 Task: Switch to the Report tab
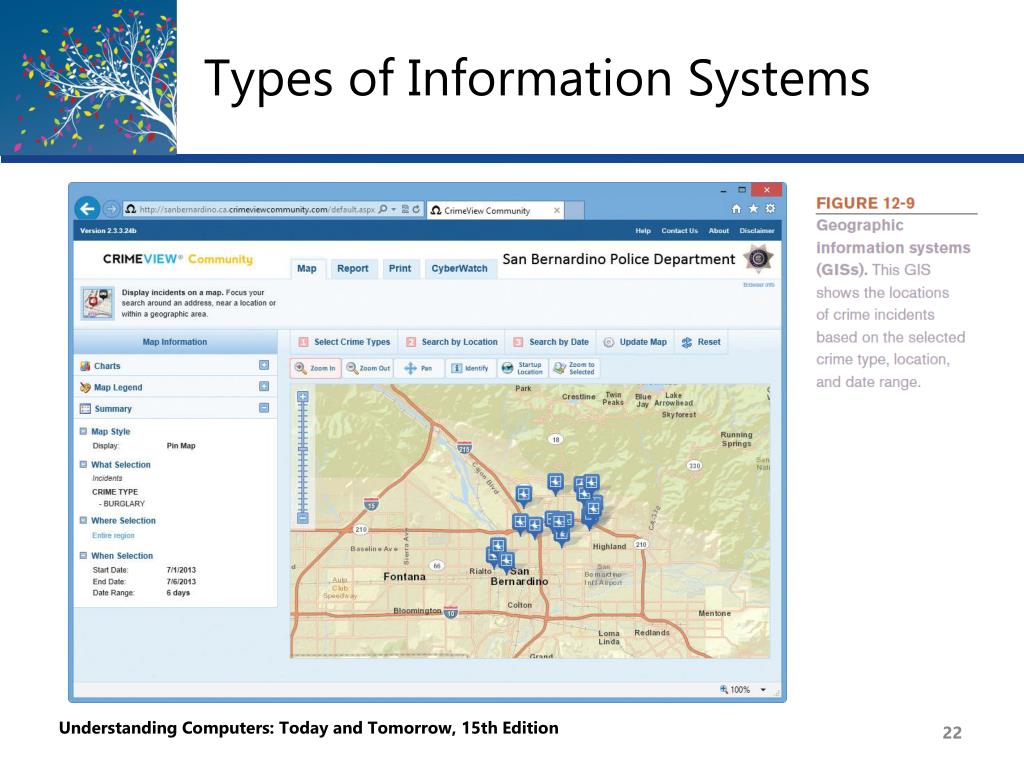353,268
